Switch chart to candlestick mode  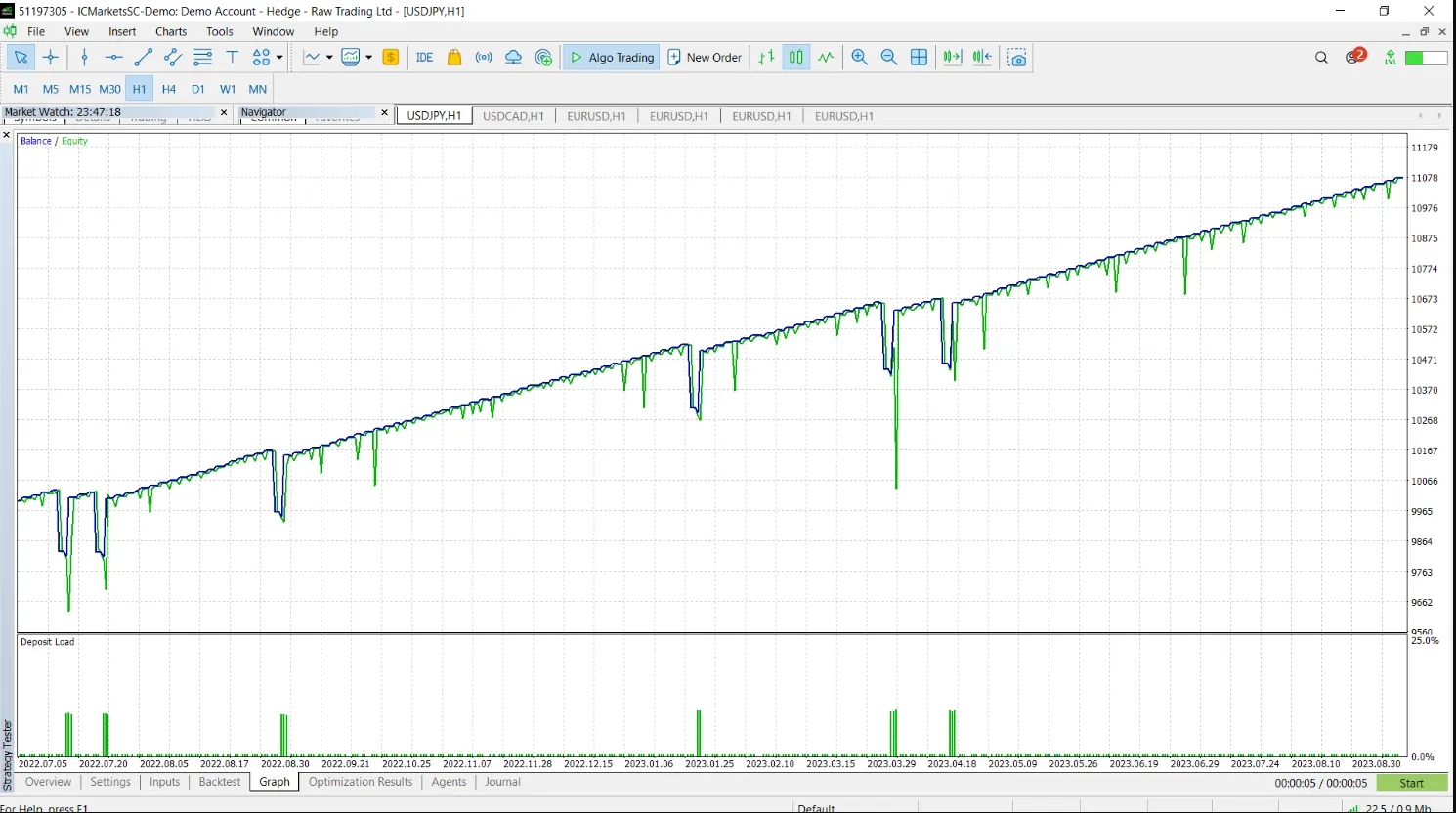tap(796, 58)
